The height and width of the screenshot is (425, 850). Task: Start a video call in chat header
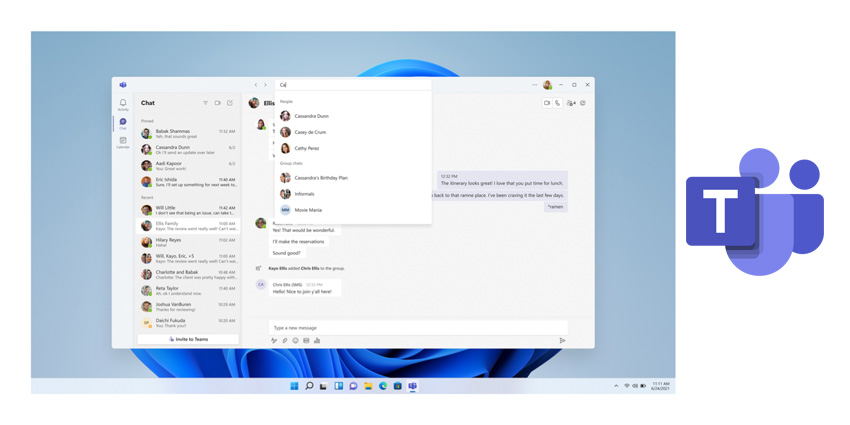(x=547, y=103)
